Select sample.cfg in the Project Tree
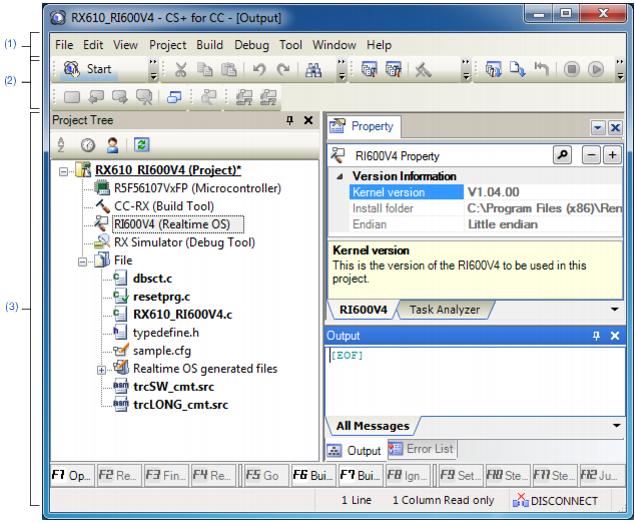Image resolution: width=635 pixels, height=523 pixels. click(x=163, y=351)
